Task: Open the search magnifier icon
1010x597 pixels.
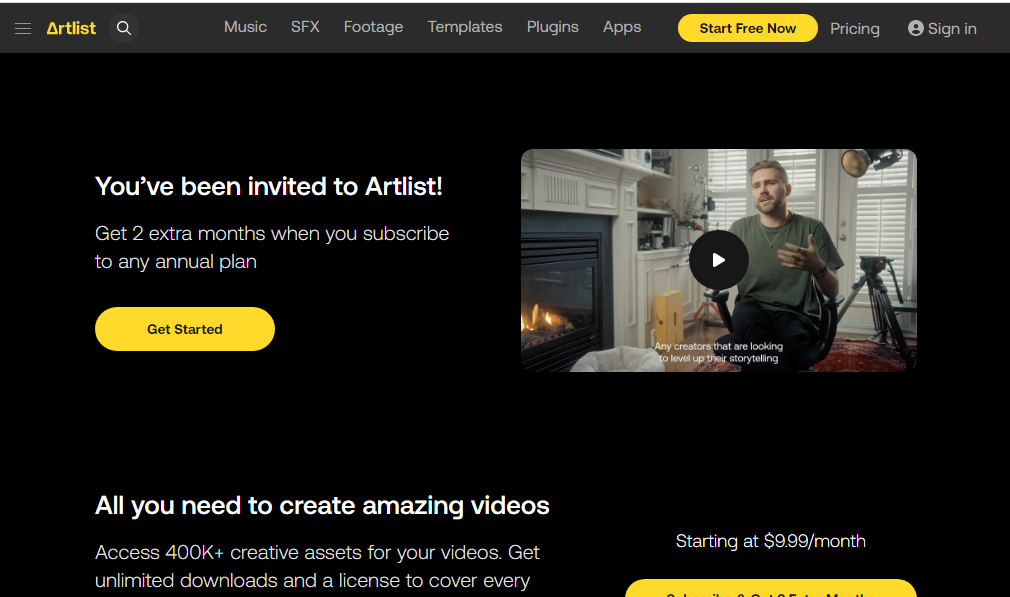Action: coord(124,28)
